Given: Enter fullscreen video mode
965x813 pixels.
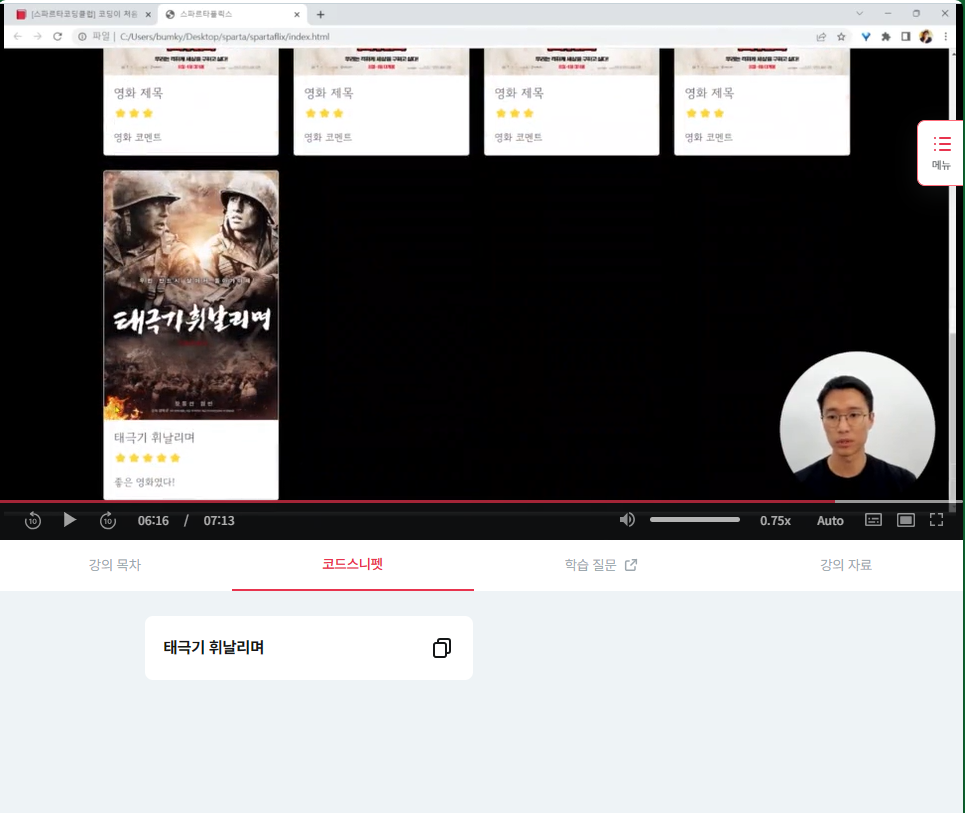Looking at the screenshot, I should [x=936, y=520].
